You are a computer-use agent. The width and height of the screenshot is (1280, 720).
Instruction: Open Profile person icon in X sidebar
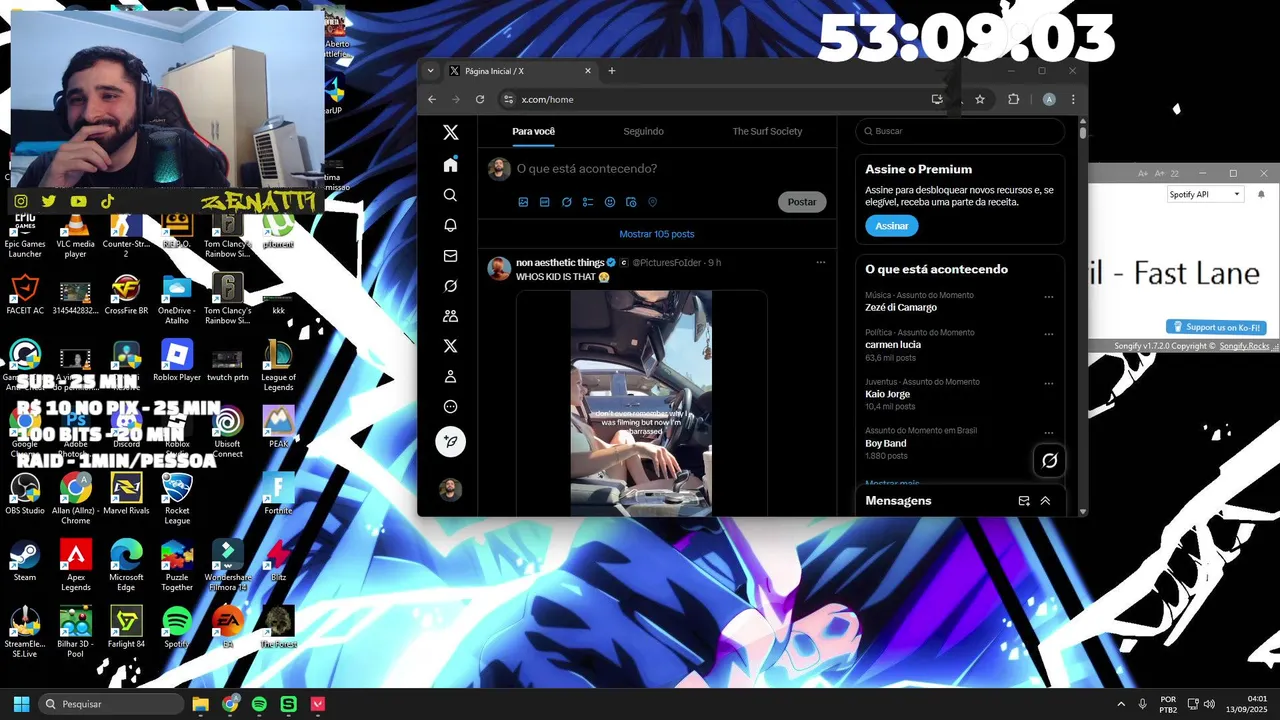pos(450,377)
